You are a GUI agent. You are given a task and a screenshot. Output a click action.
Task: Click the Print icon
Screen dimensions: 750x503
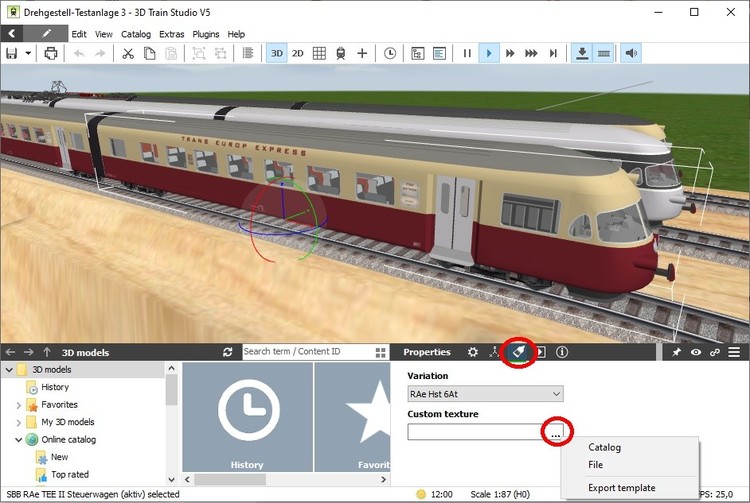click(50, 53)
